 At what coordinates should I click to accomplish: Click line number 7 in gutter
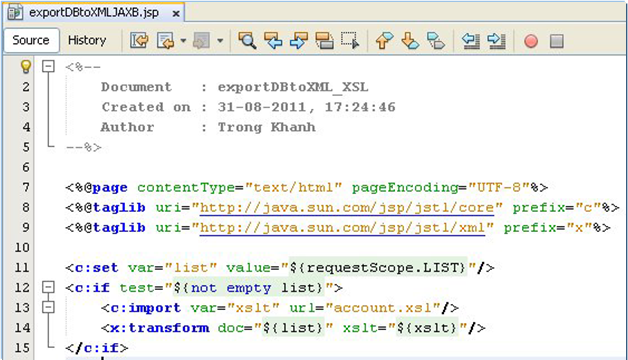click(26, 187)
